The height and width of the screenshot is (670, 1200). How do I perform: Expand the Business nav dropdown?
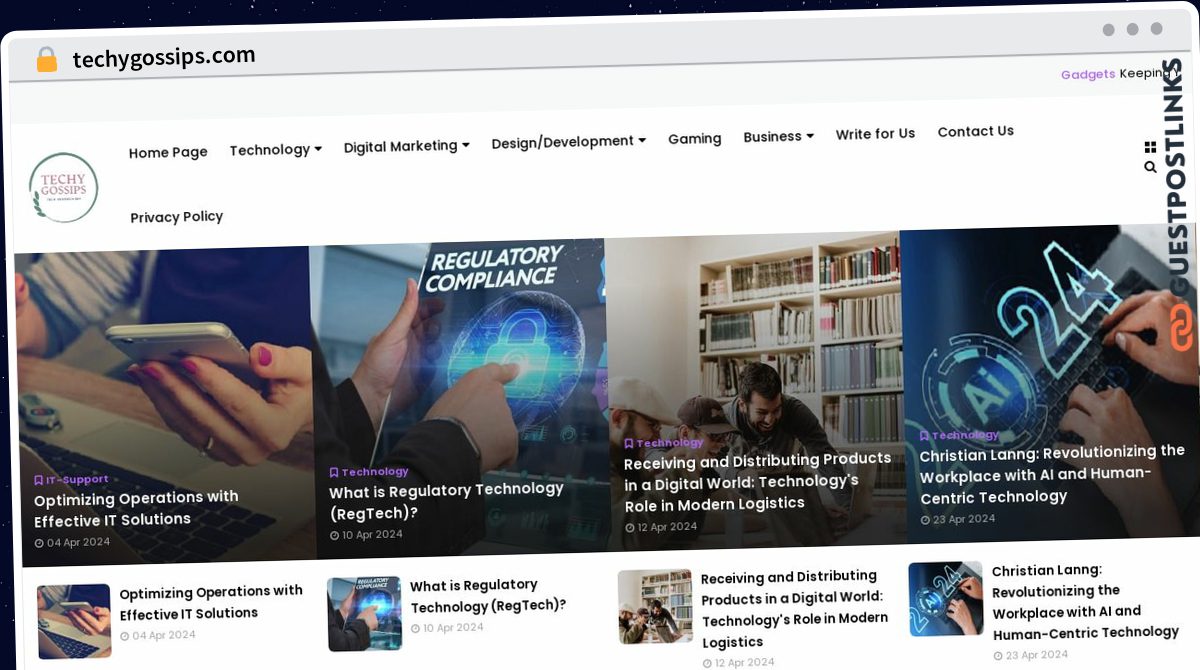(779, 136)
